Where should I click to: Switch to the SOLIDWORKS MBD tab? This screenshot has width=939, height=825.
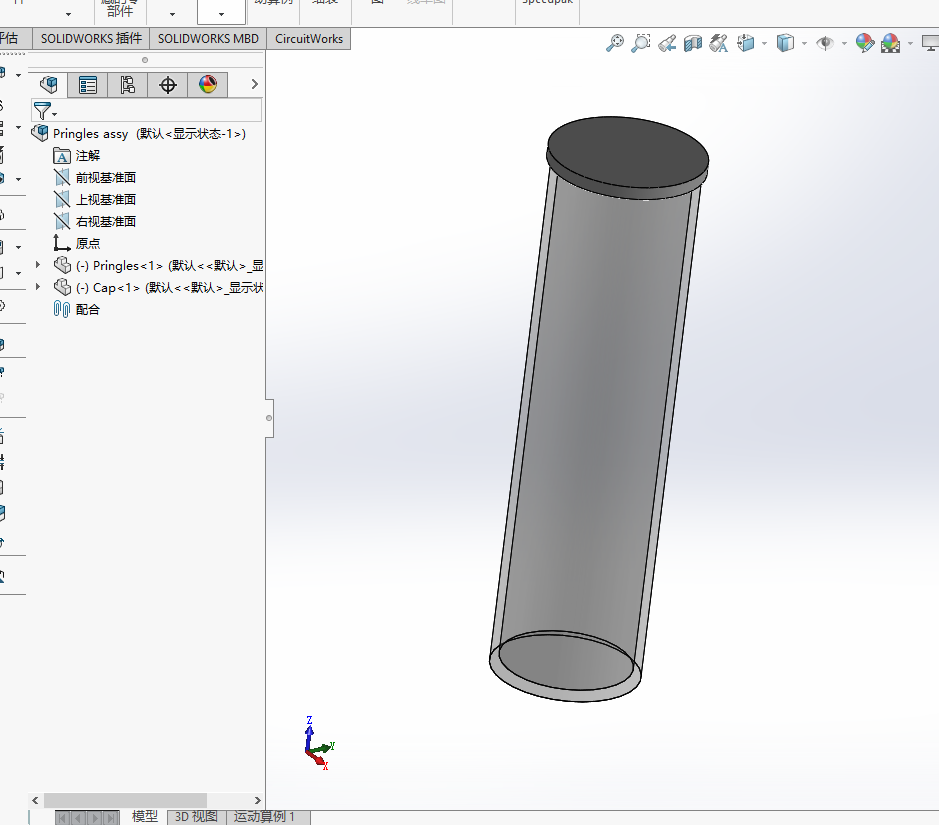(x=208, y=38)
